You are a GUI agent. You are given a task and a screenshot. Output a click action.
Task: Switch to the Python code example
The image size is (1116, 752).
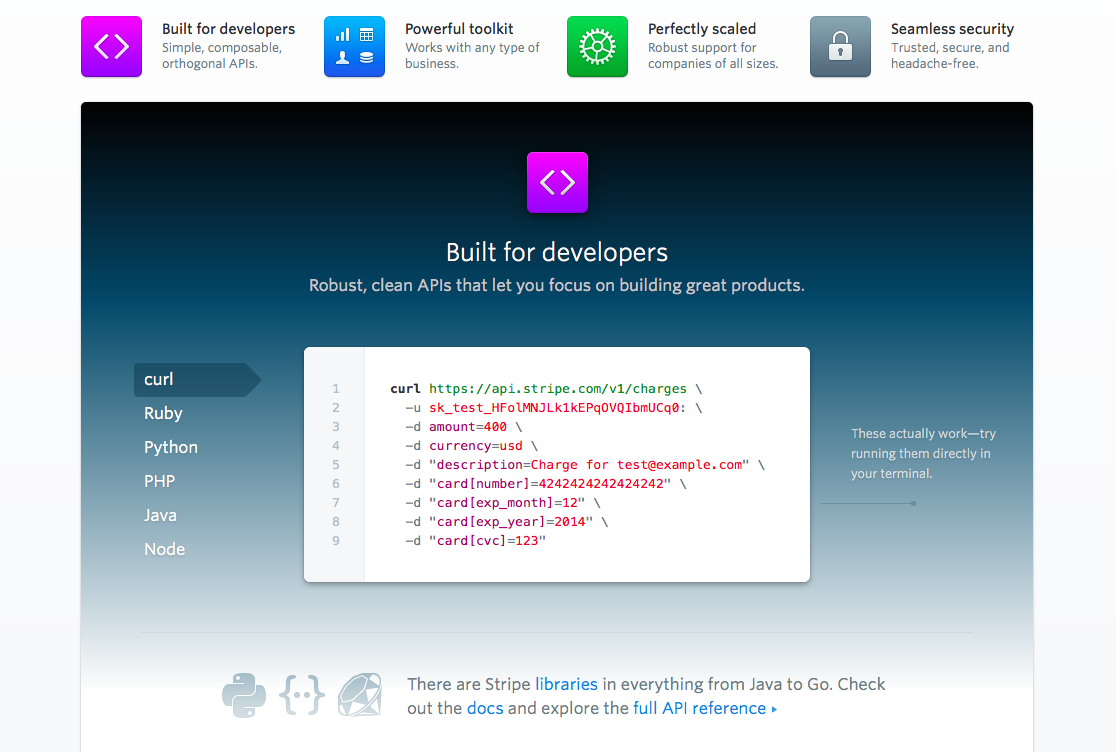click(171, 448)
